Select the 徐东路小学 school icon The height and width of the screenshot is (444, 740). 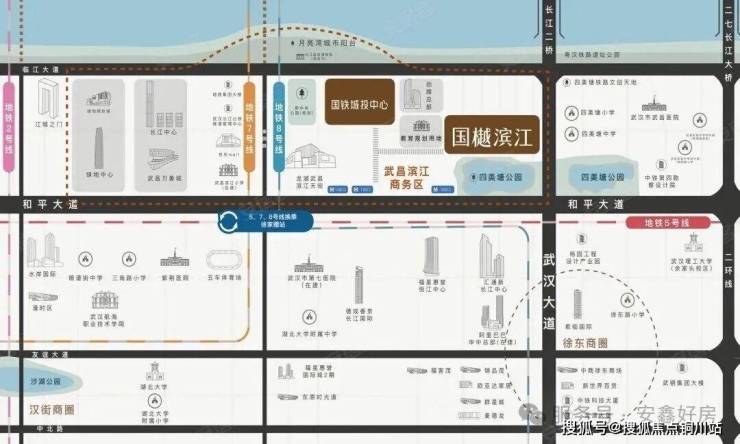(627, 300)
